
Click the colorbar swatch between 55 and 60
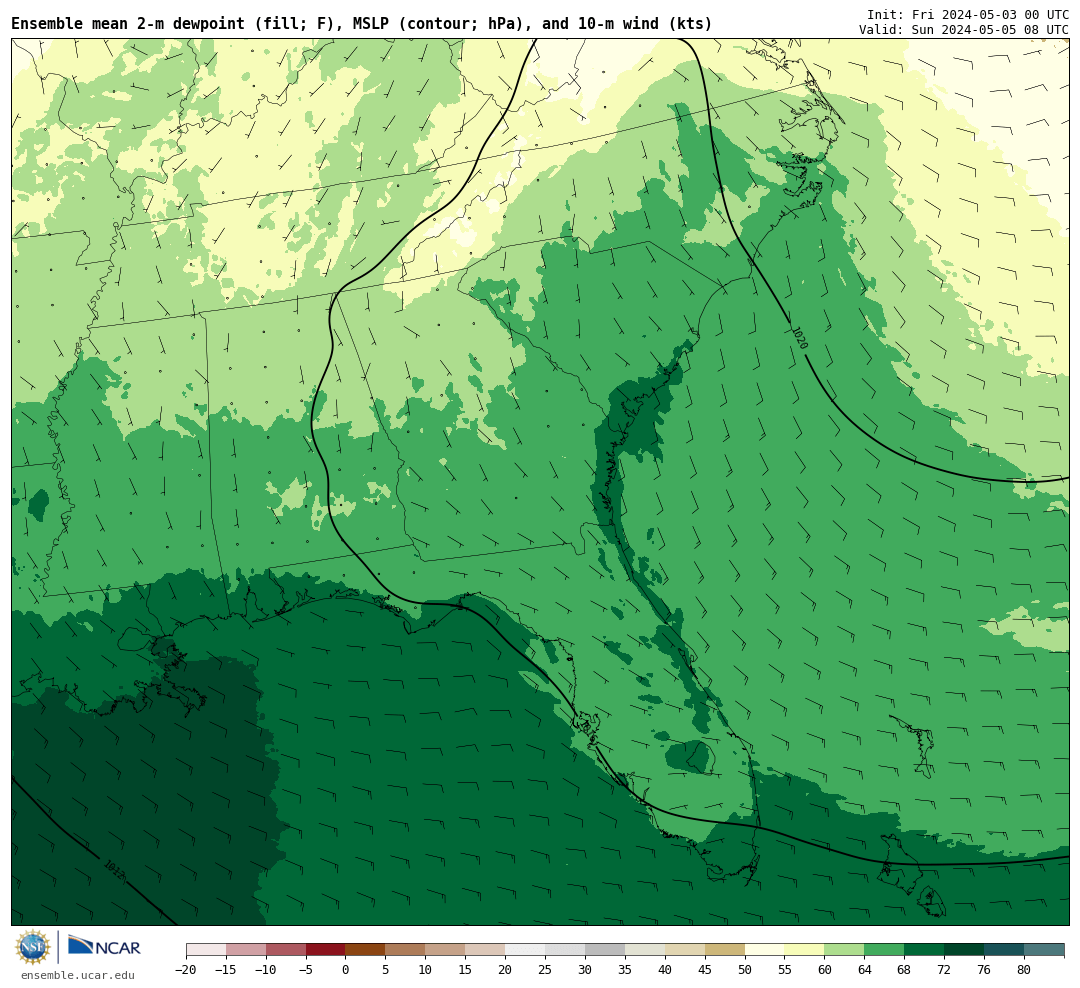pyautogui.click(x=805, y=950)
